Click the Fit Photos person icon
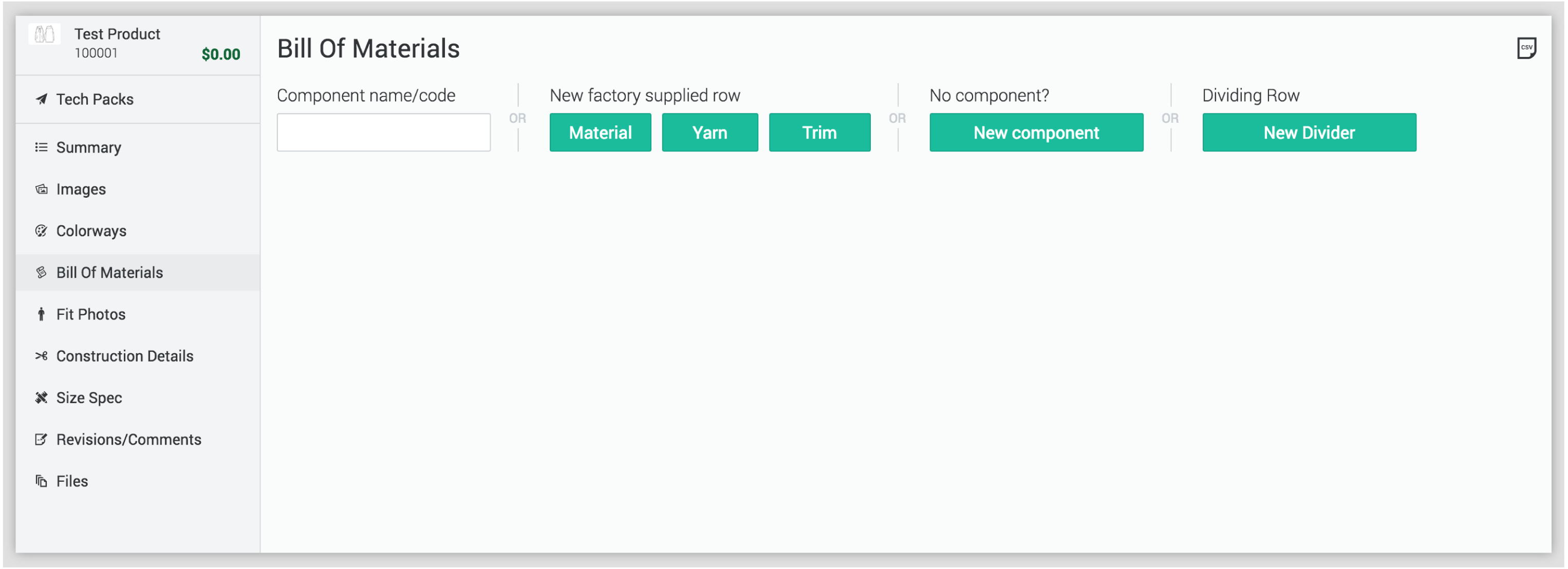The width and height of the screenshot is (1568, 569). click(42, 314)
